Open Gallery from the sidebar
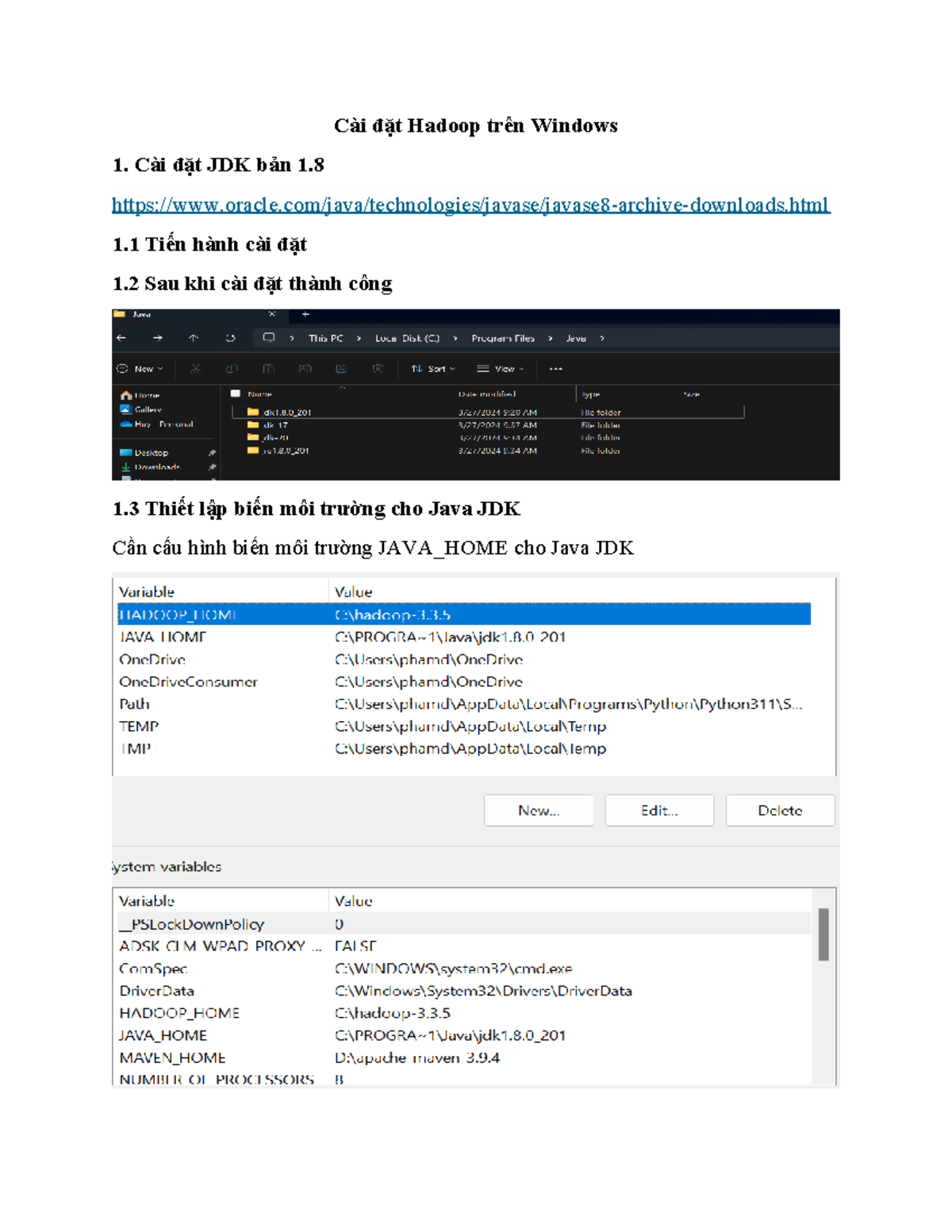The image size is (952, 1232). point(143,410)
